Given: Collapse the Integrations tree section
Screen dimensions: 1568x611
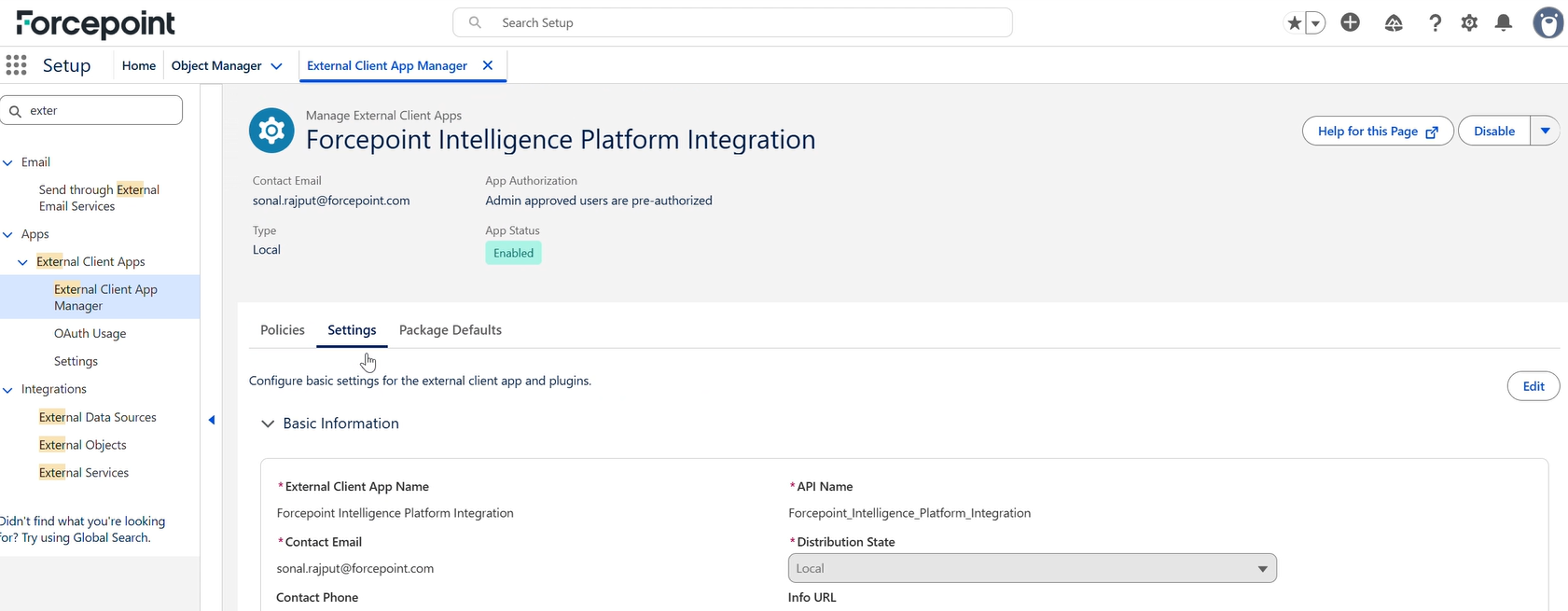Looking at the screenshot, I should [8, 389].
